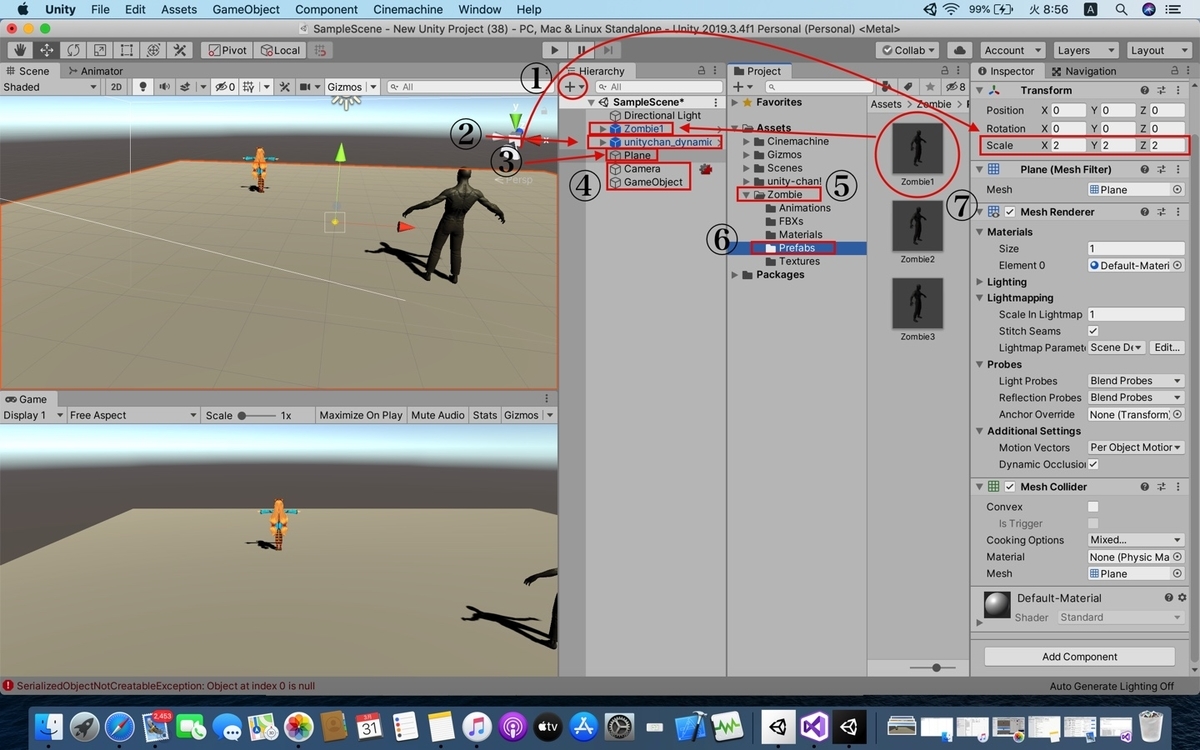1200x750 pixels.
Task: Open Unity cloud services icon
Action: coord(960,50)
